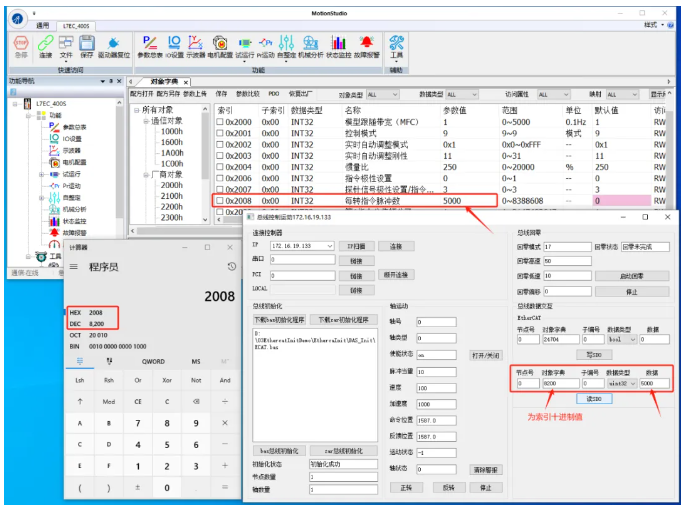Viewport: 686px width, 510px height.
Task: Check the box for index 0x2007
Action: click(220, 189)
